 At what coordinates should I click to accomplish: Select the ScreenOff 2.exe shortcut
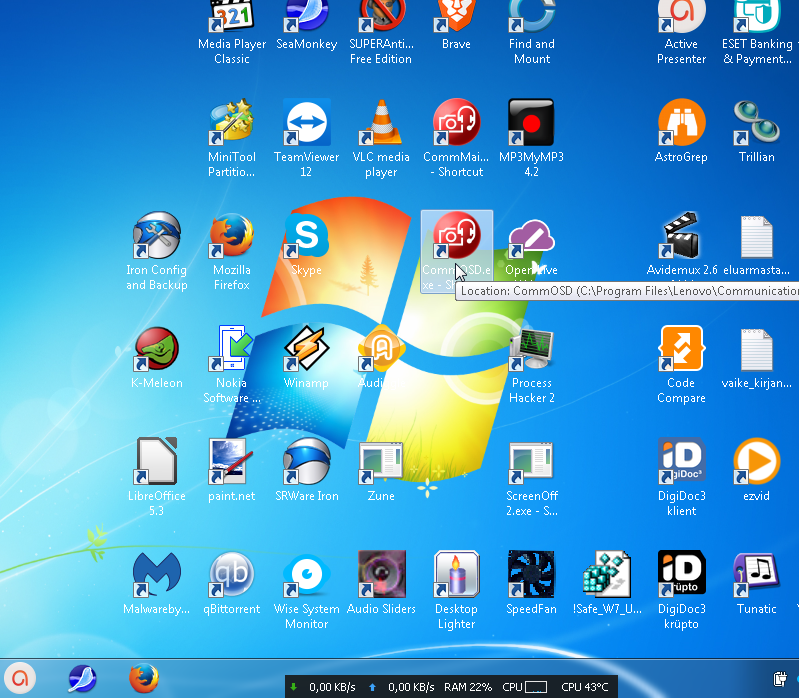531,463
